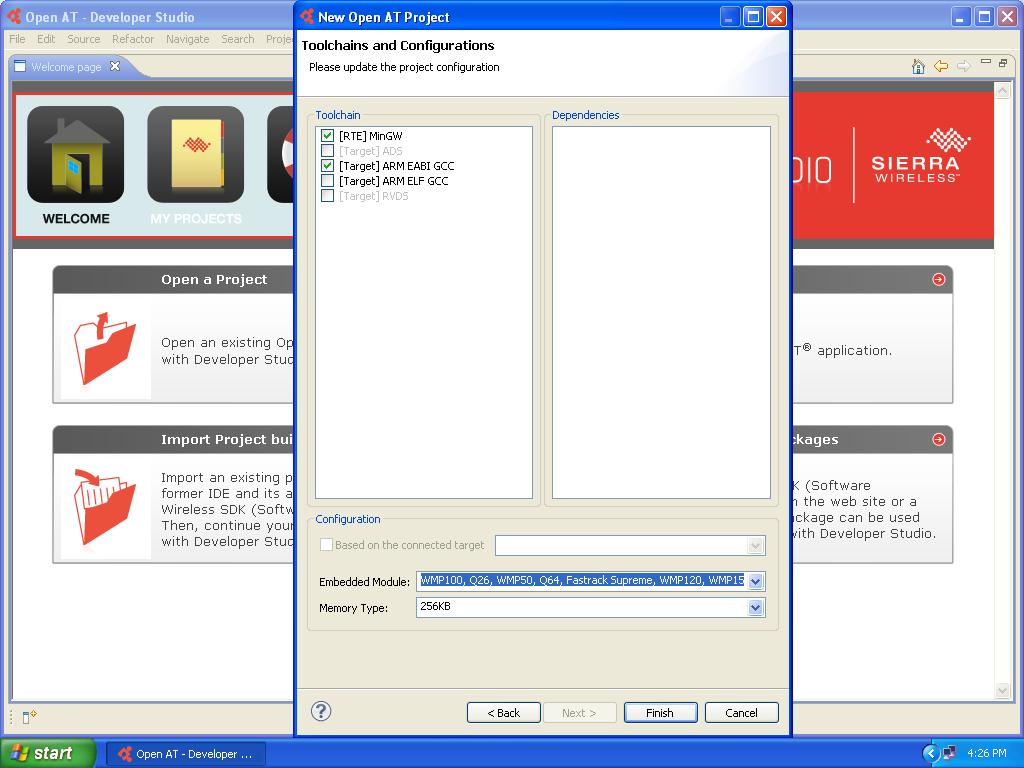Click Finish to create the project
The width and height of the screenshot is (1024, 768).
point(660,712)
